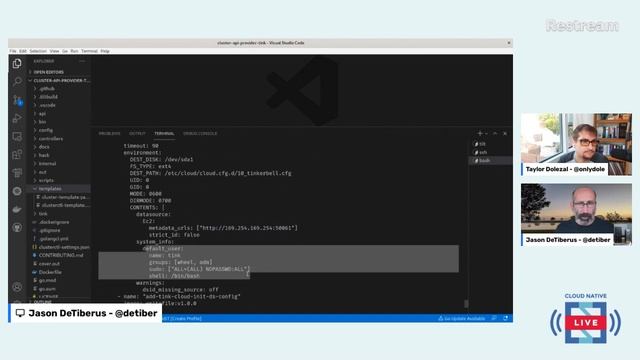Image resolution: width=640 pixels, height=360 pixels.
Task: Switch to the Debug Console tab
Action: [x=200, y=133]
